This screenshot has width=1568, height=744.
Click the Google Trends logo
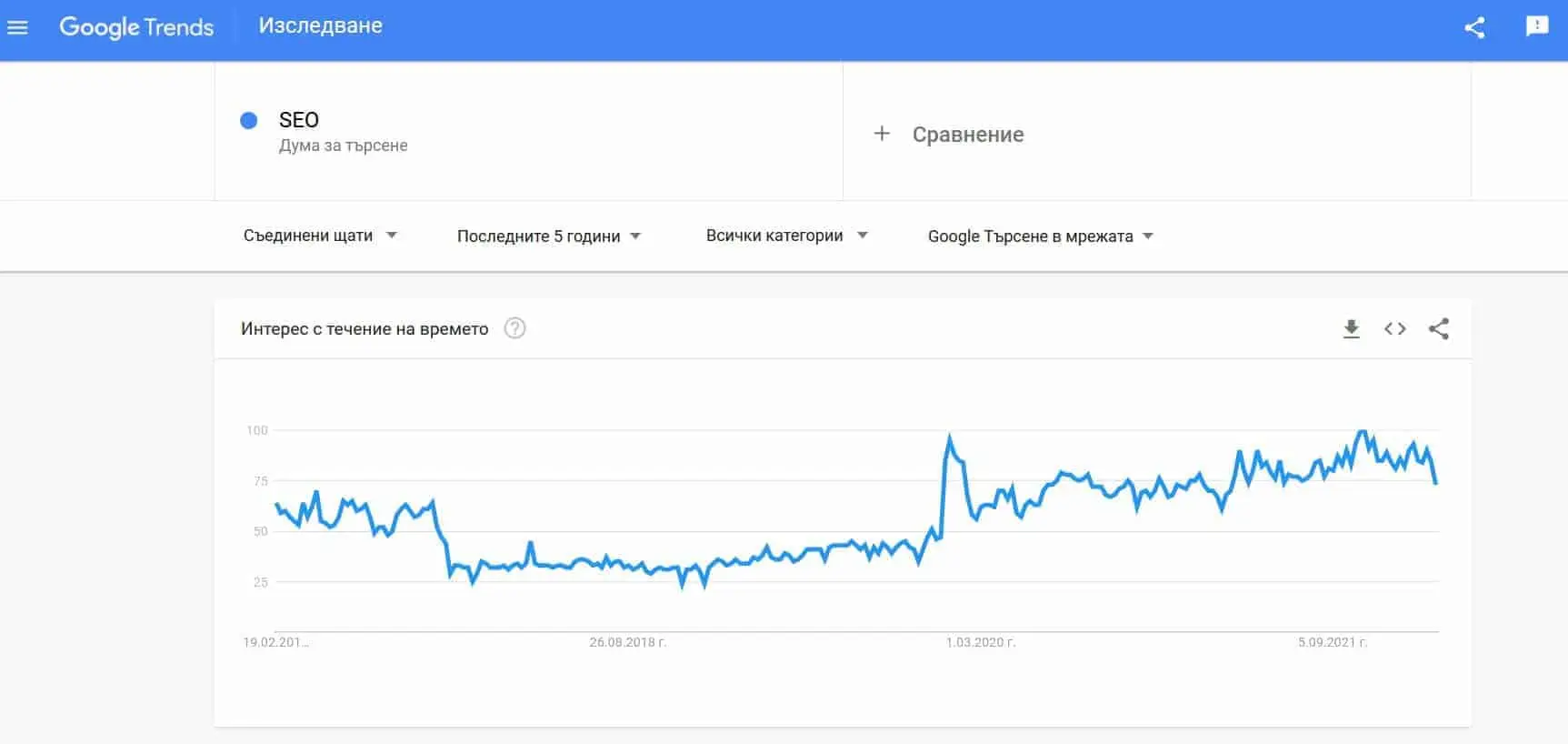136,27
